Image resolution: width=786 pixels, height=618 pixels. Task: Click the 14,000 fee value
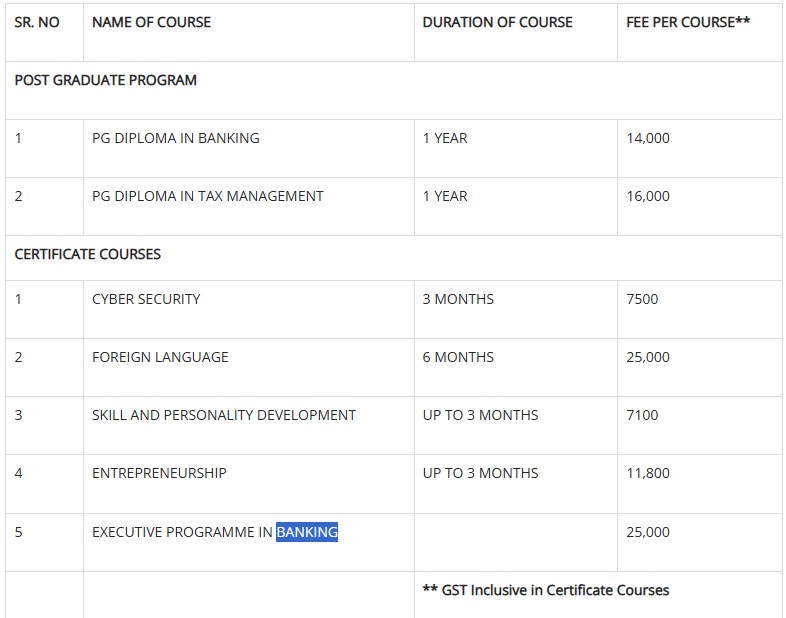648,138
